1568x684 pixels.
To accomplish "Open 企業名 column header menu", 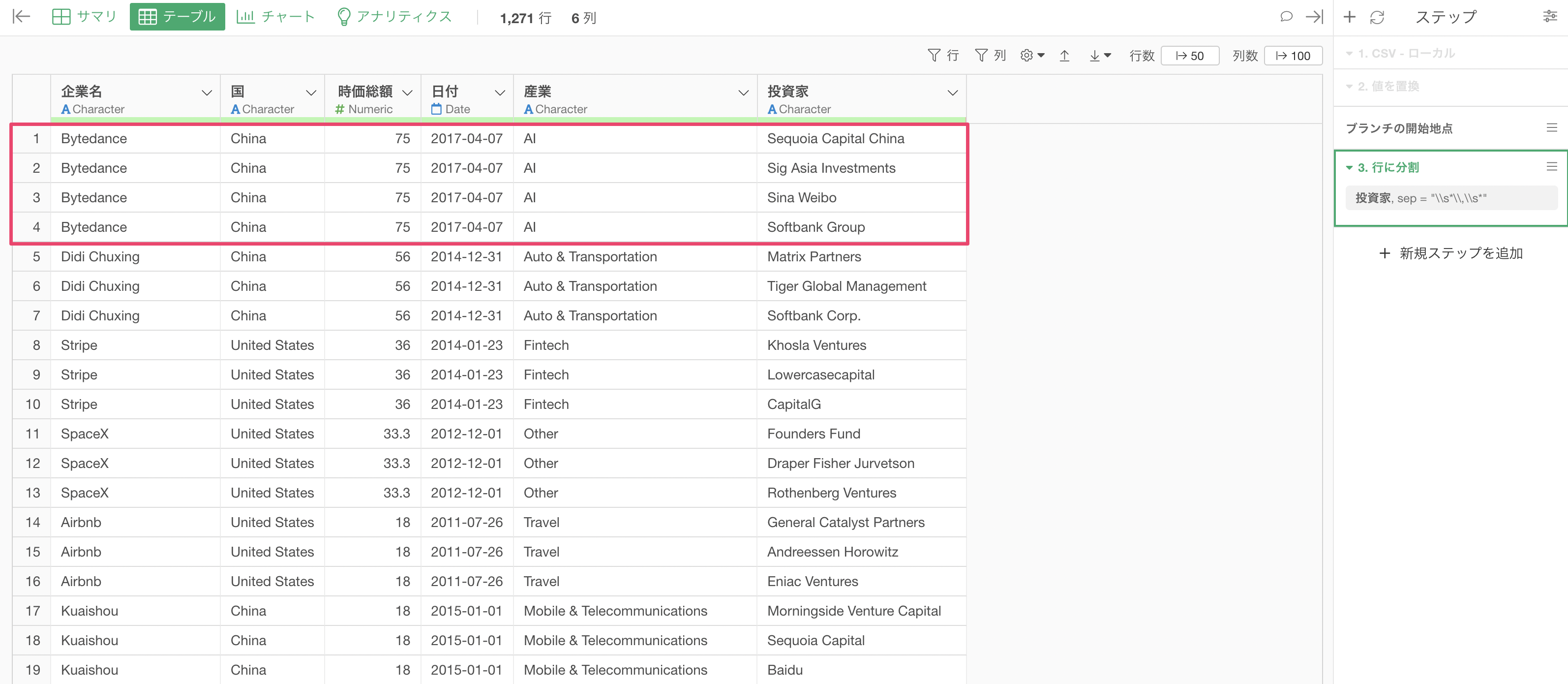I will [x=207, y=93].
